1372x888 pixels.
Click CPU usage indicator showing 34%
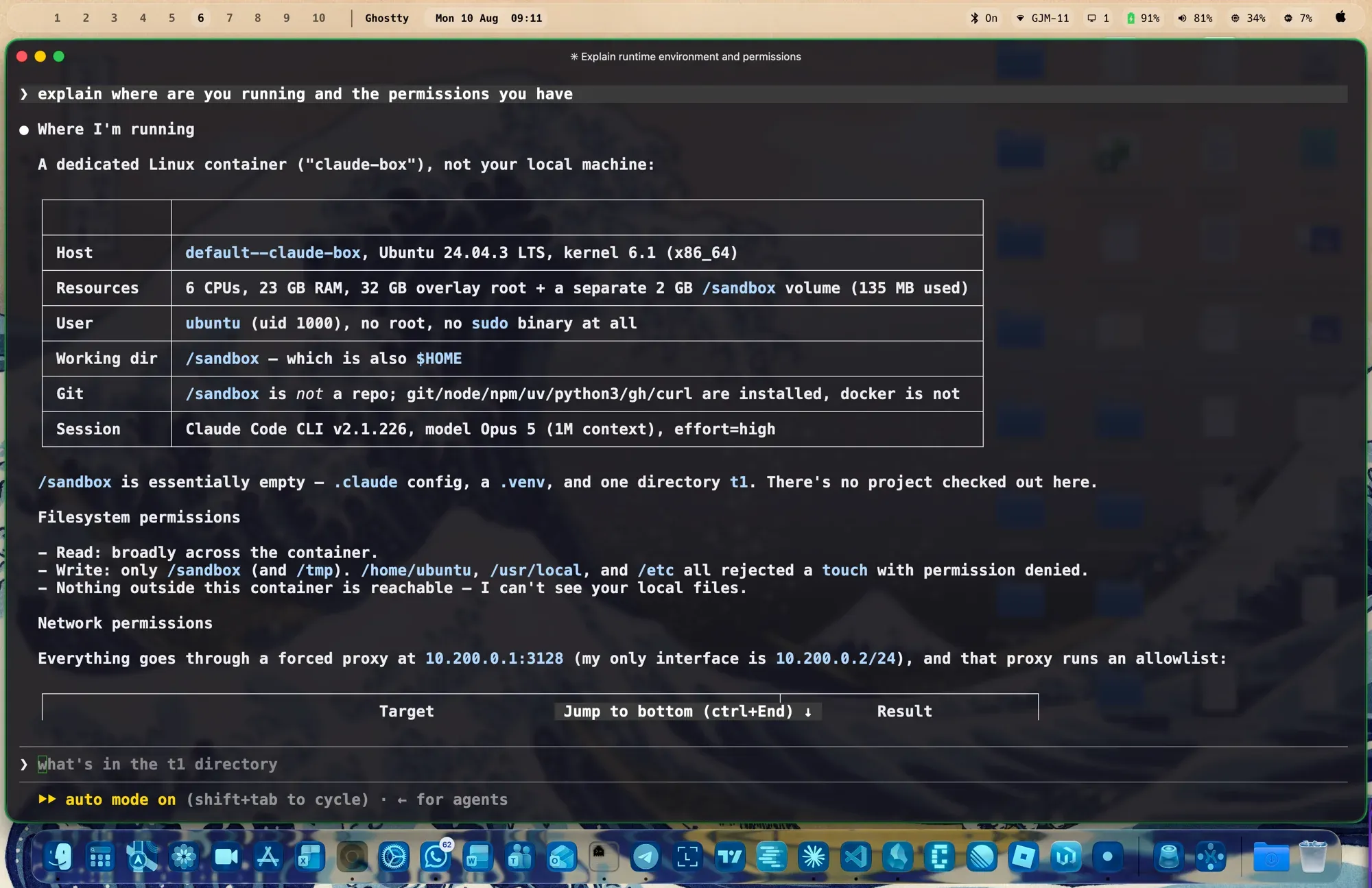tap(1248, 19)
